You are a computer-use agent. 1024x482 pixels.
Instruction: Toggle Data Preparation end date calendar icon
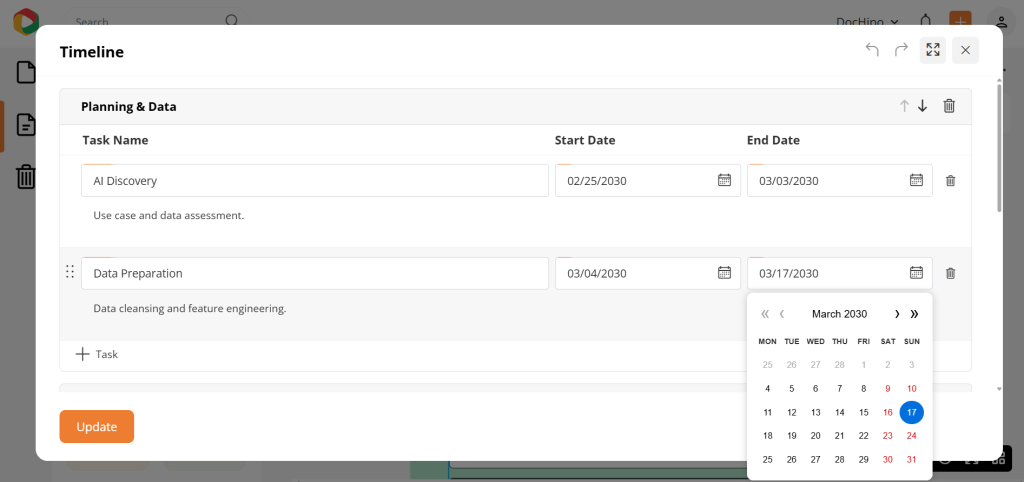[916, 273]
